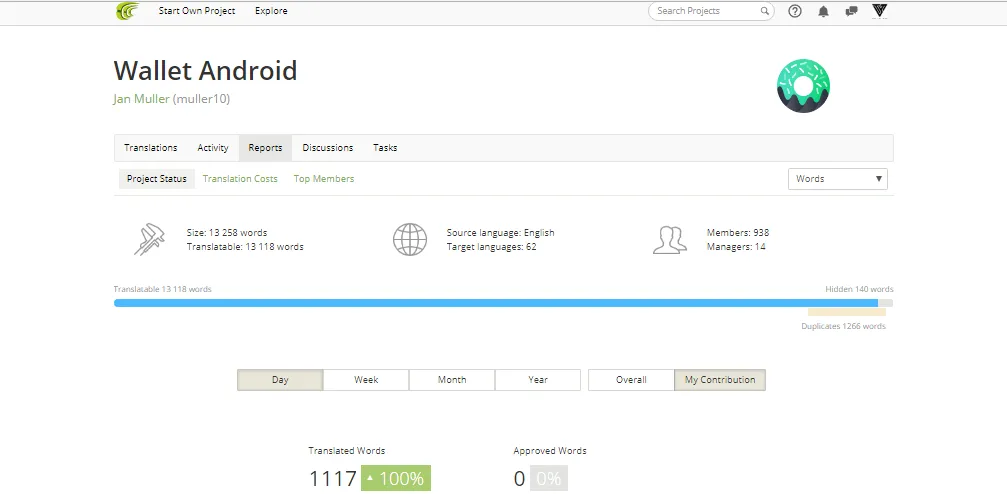Screen dimensions: 1007x494
Task: Click the members people icon
Action: pos(670,240)
